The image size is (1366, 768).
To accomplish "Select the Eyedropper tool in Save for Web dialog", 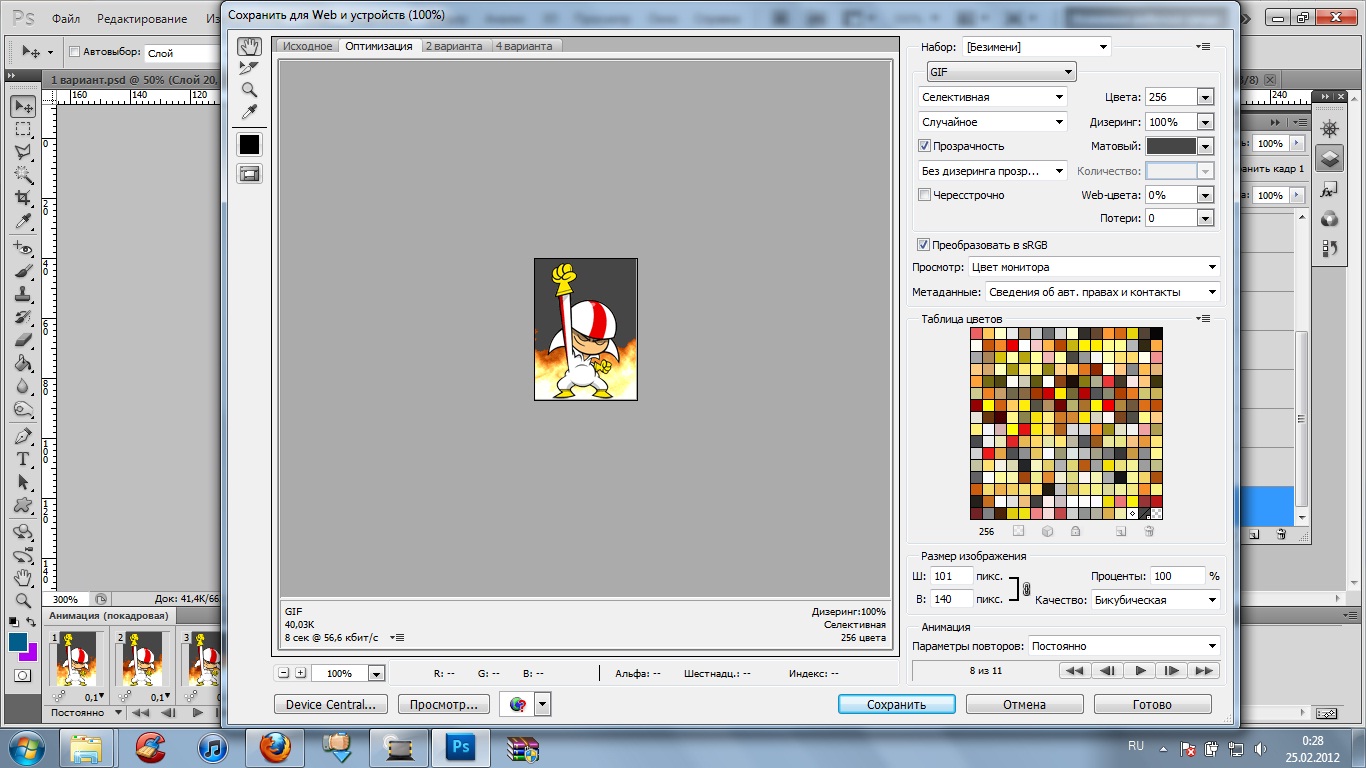I will click(x=249, y=112).
